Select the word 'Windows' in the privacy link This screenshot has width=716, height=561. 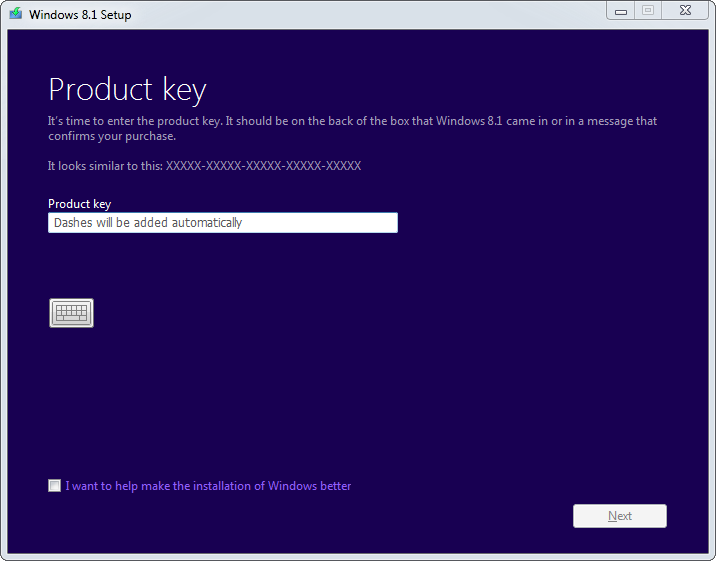[292, 486]
